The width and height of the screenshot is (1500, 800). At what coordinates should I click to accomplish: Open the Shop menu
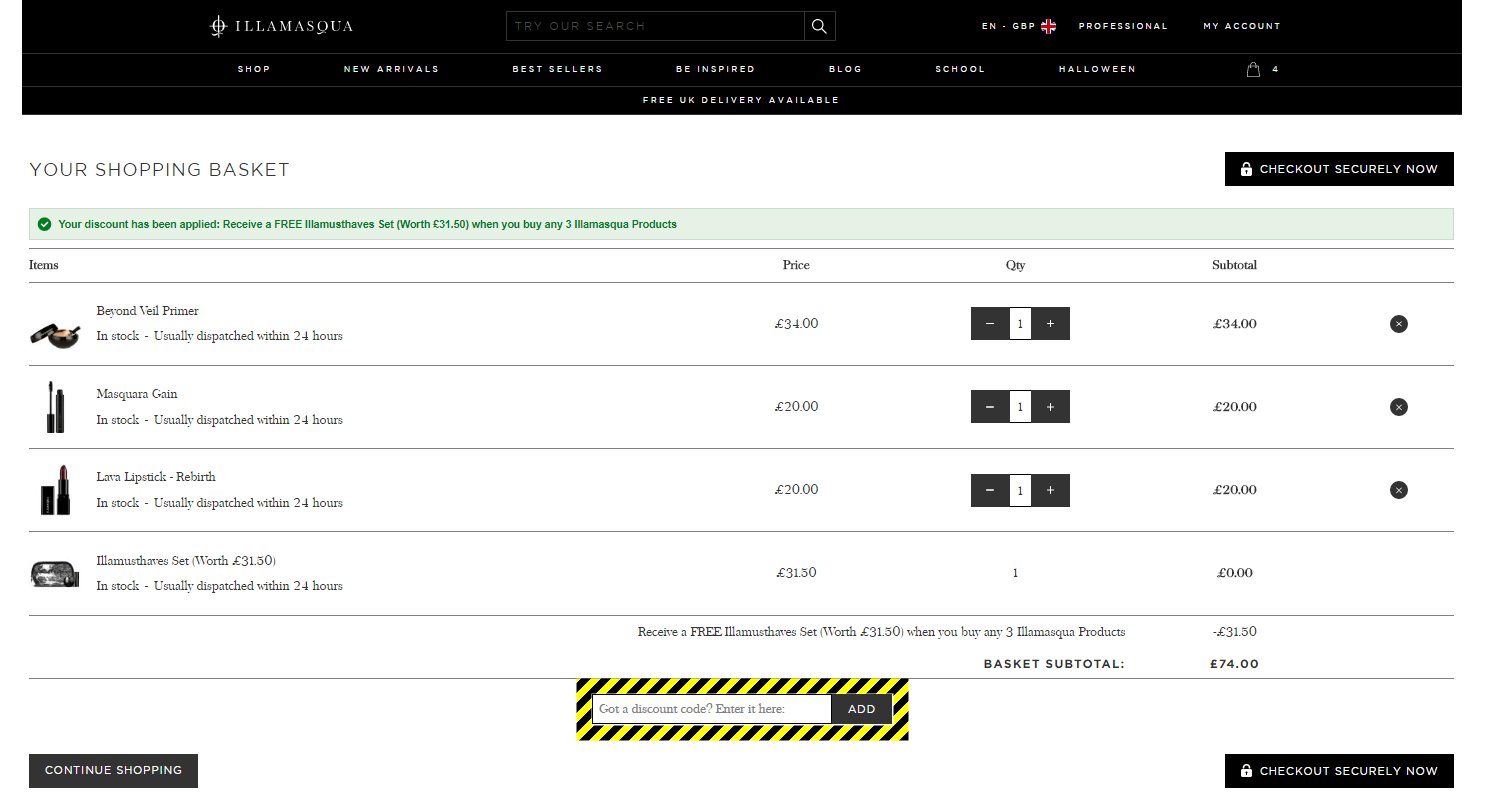pos(254,69)
